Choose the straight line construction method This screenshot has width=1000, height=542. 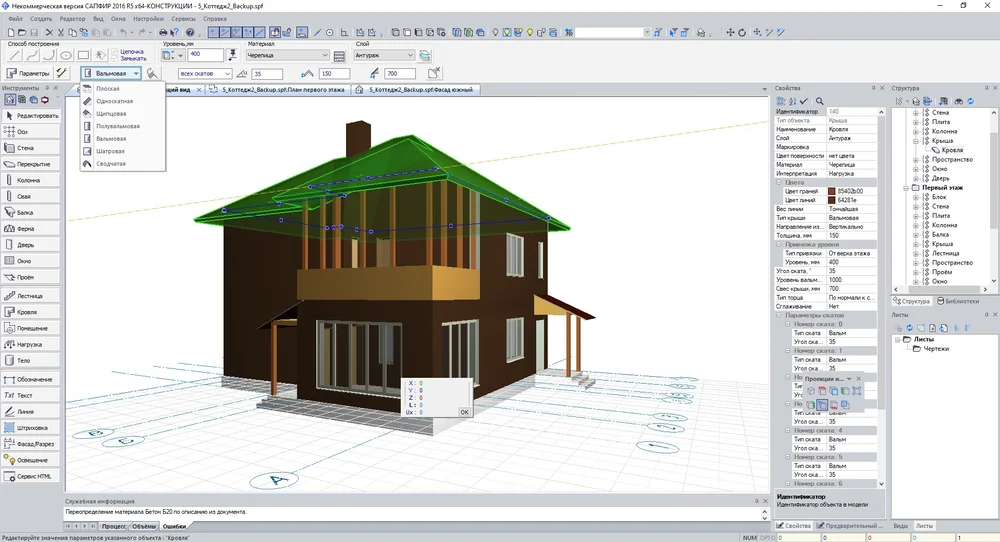(15, 55)
